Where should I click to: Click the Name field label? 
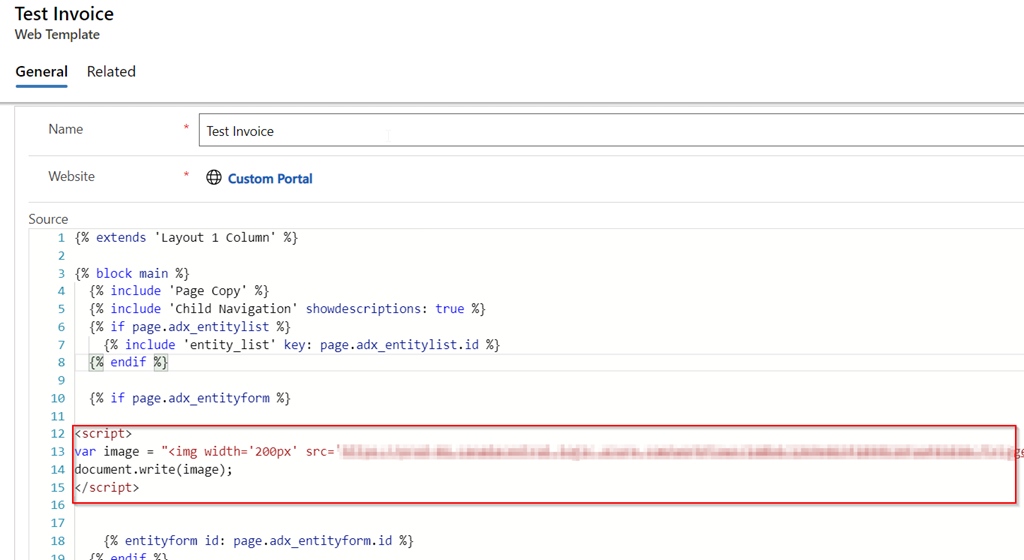tap(65, 129)
